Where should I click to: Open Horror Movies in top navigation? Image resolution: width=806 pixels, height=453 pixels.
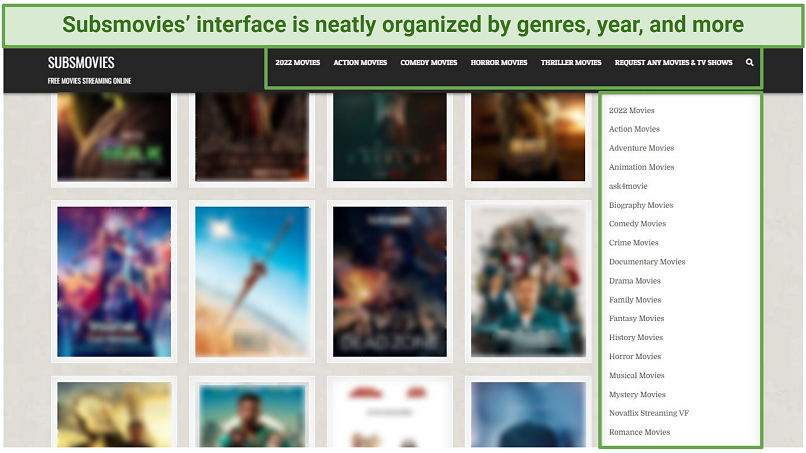tap(499, 62)
